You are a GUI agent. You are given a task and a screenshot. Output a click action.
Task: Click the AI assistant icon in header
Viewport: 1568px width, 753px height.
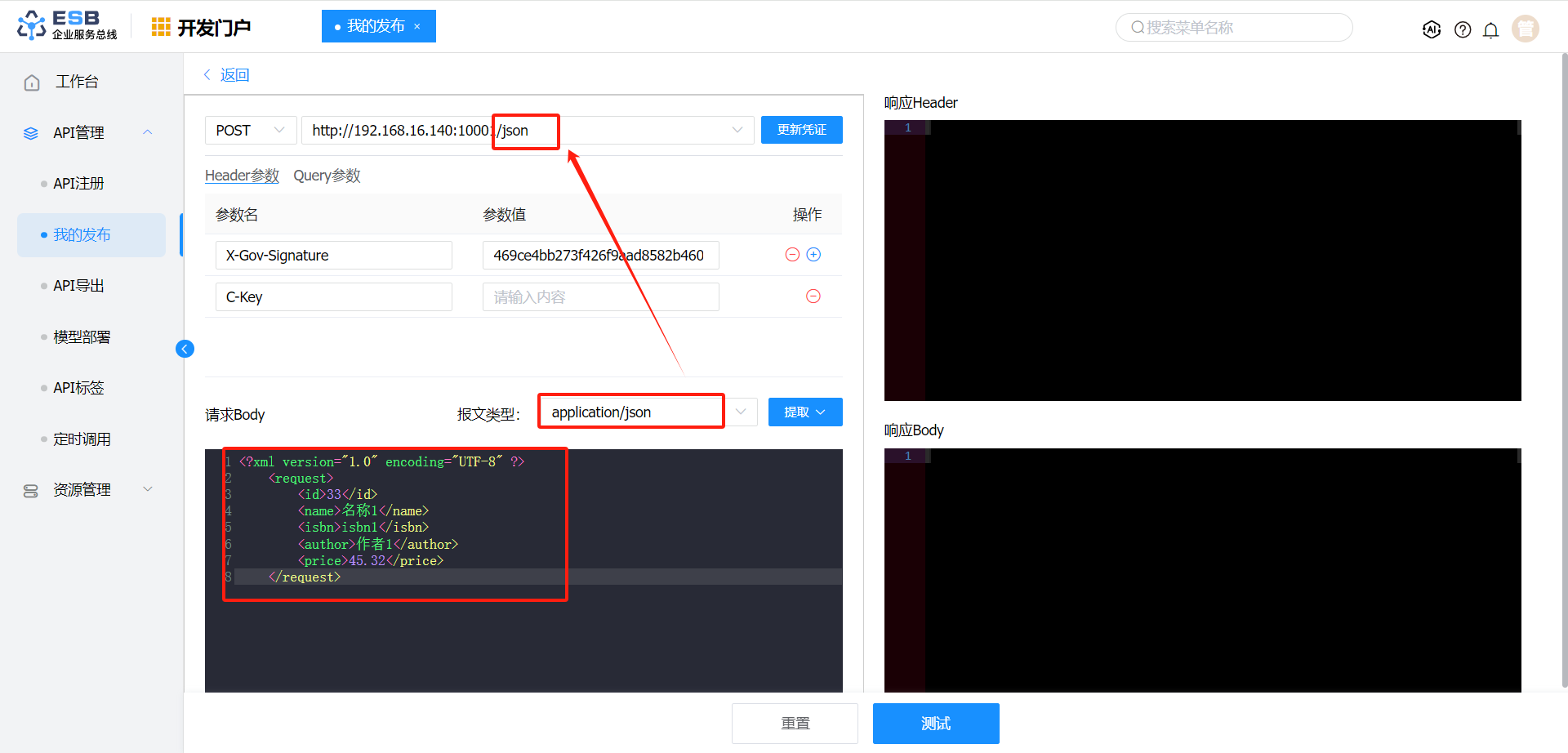click(1432, 29)
